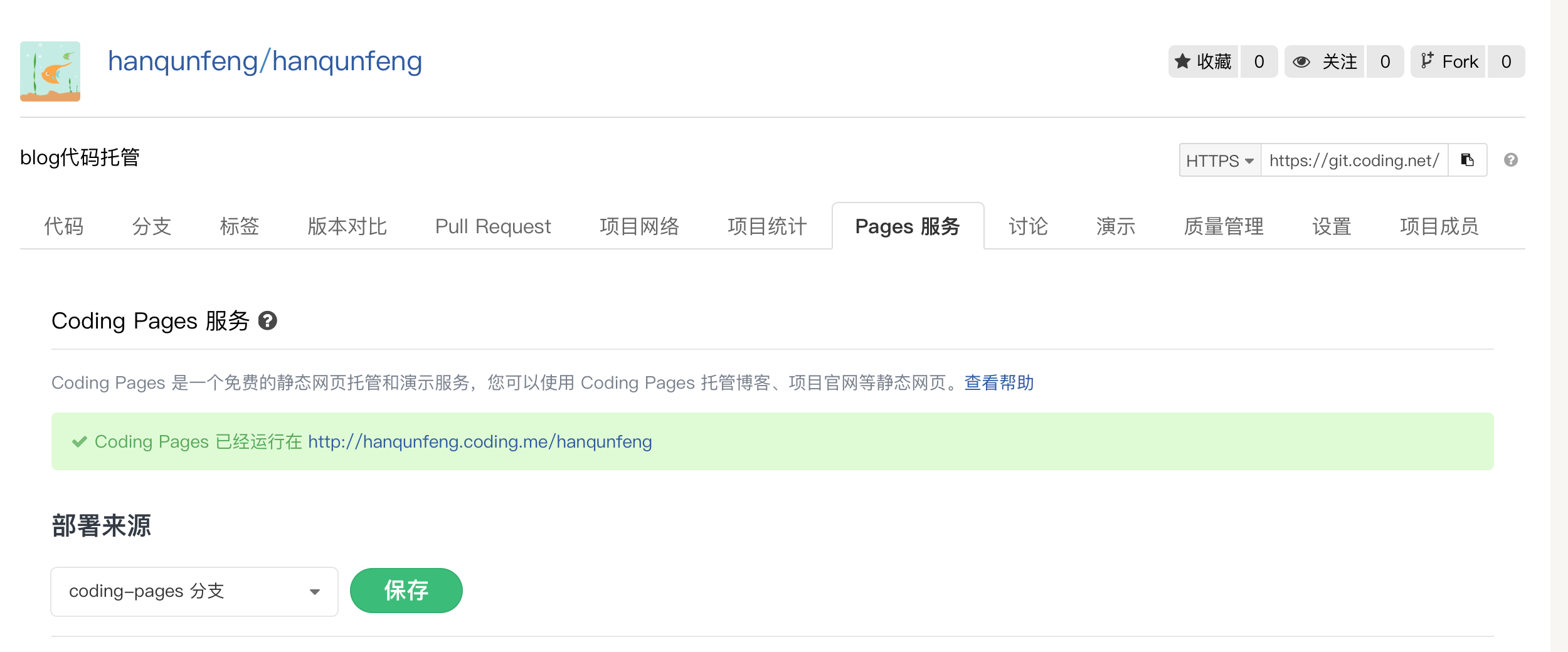
Task: Switch to the Pull Request tab
Action: 493,226
